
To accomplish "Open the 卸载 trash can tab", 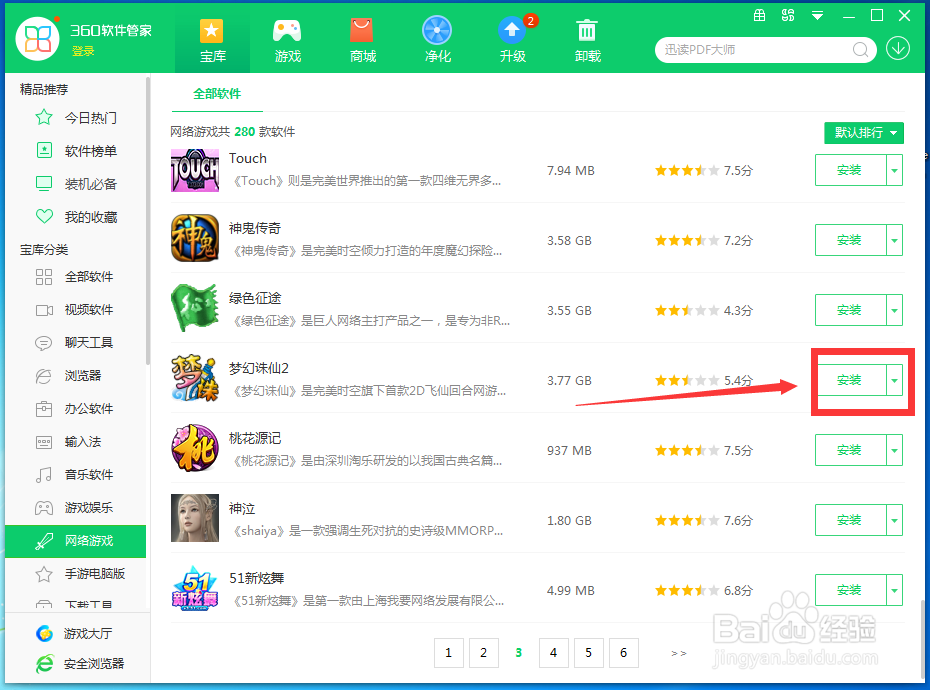I will [x=588, y=40].
